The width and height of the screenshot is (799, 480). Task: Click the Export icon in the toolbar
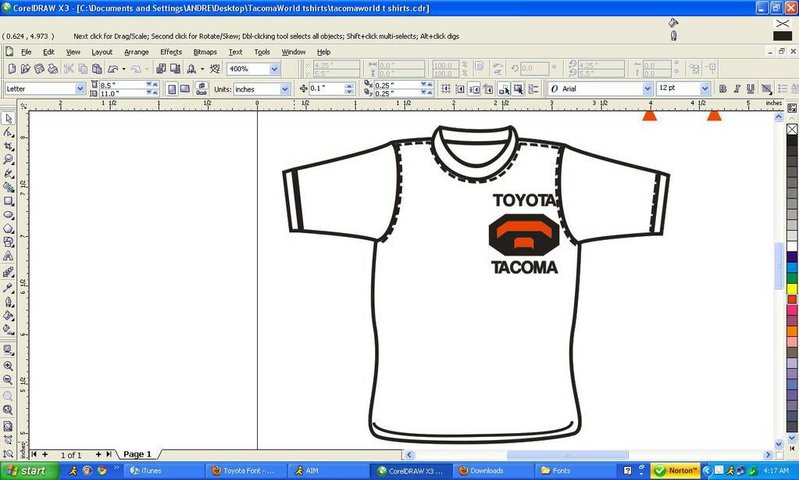click(175, 68)
